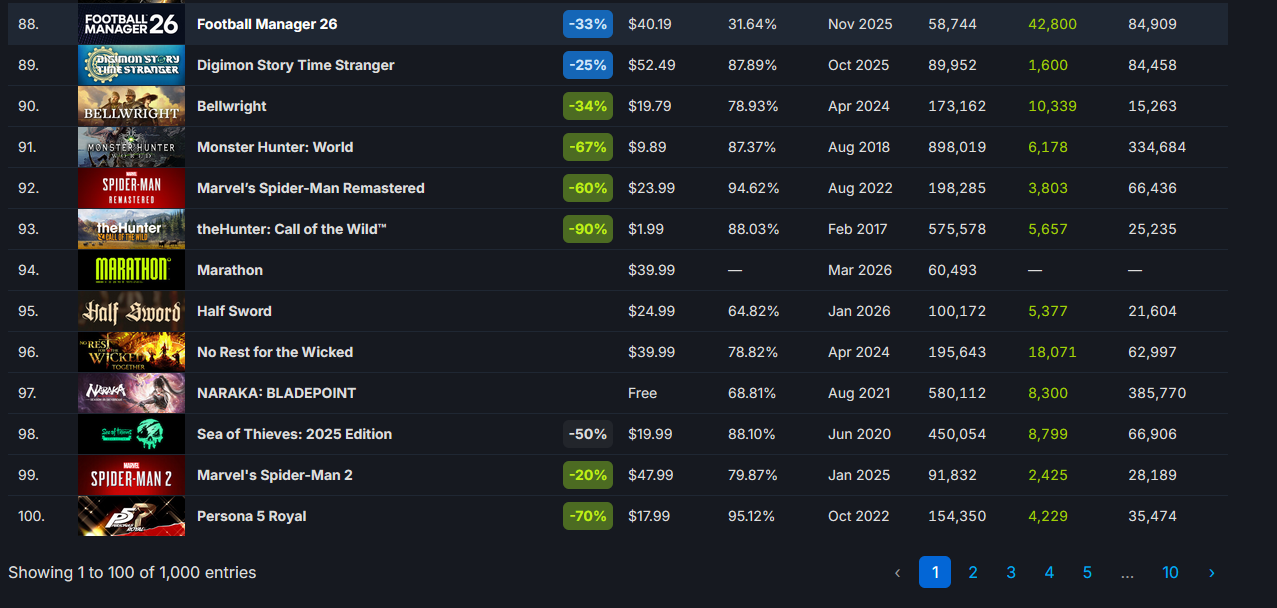Click Spider-Man Remastered -60% discount badge
The width and height of the screenshot is (1277, 608).
tap(588, 188)
